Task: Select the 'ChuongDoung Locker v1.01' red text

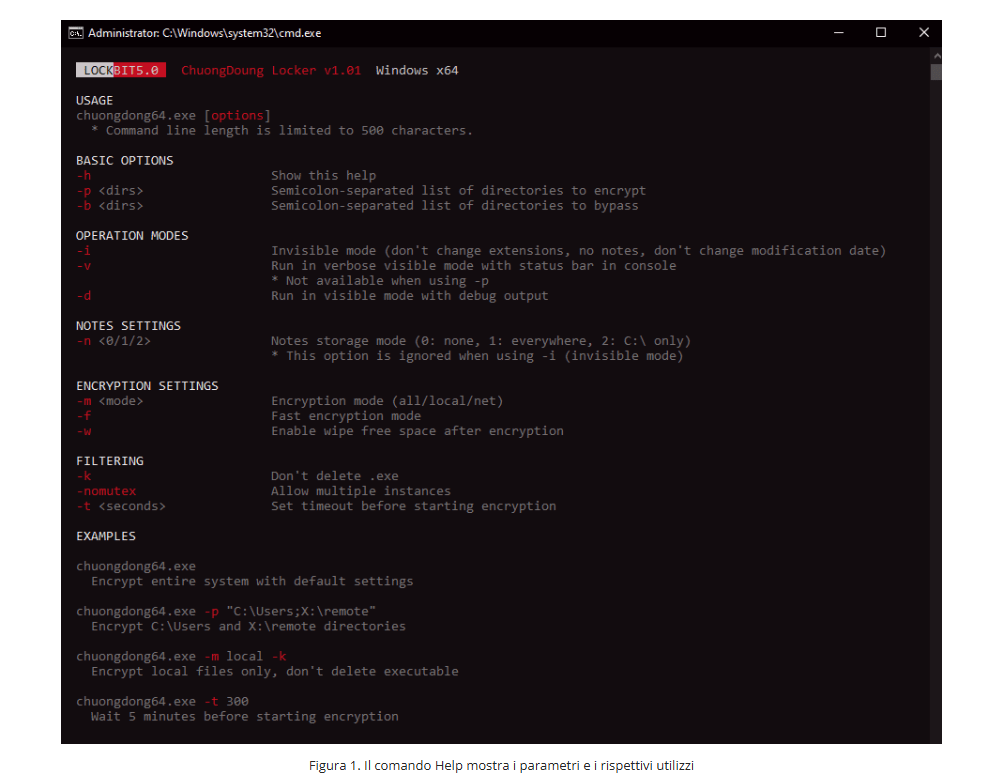Action: pos(271,70)
